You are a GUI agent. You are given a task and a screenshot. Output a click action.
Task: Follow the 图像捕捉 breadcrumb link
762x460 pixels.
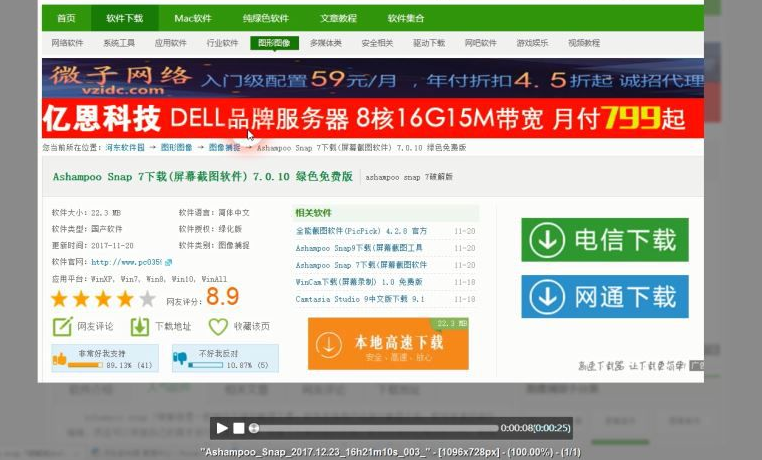(x=224, y=147)
